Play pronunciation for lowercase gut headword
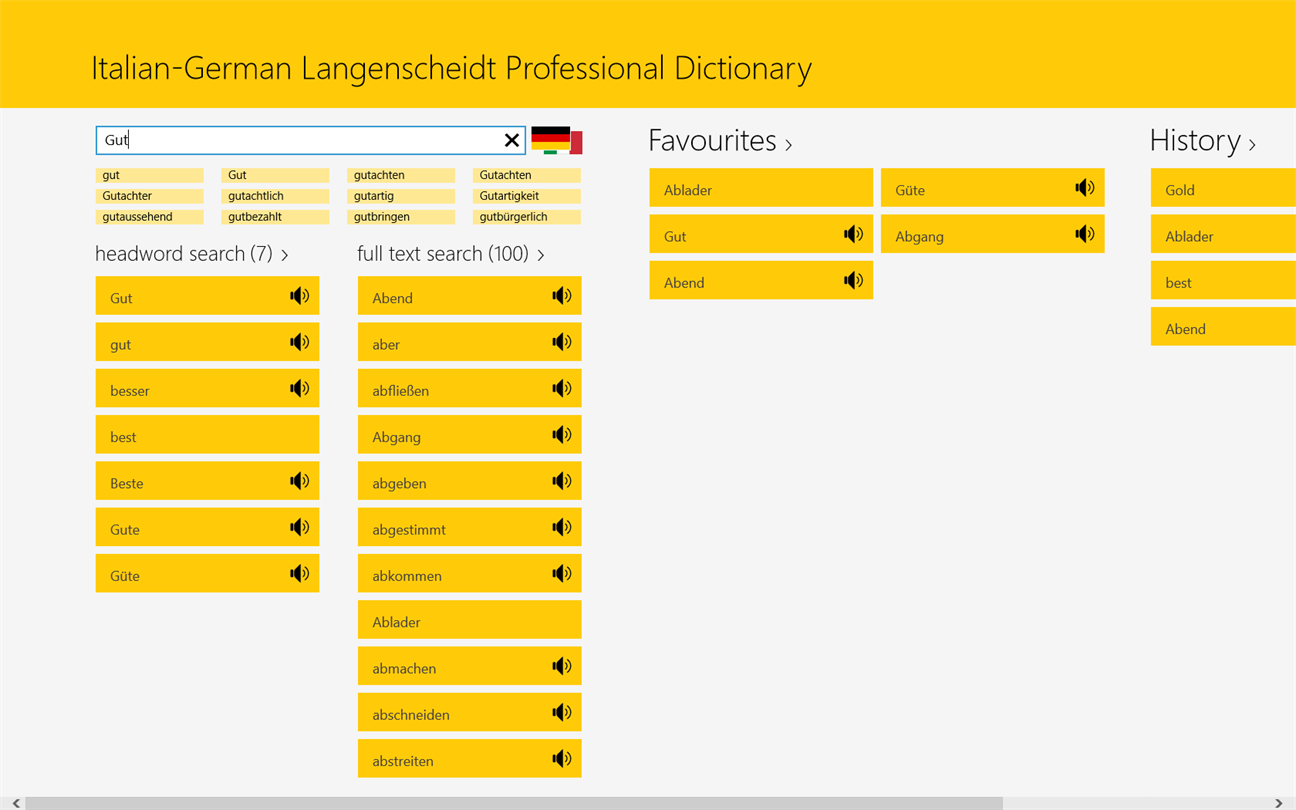Screen dimensions: 1296x810 (299, 342)
